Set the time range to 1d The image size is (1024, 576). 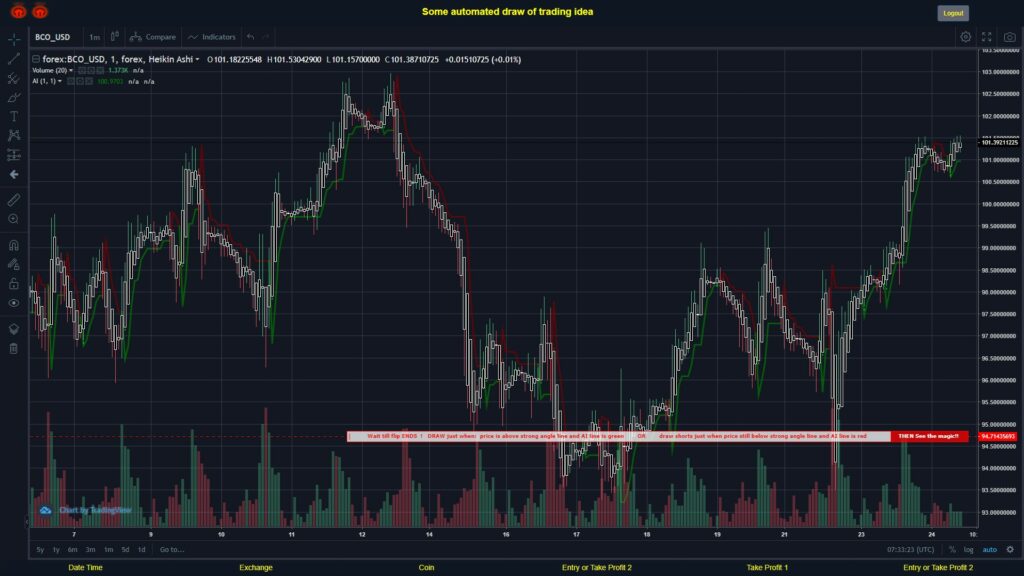142,550
